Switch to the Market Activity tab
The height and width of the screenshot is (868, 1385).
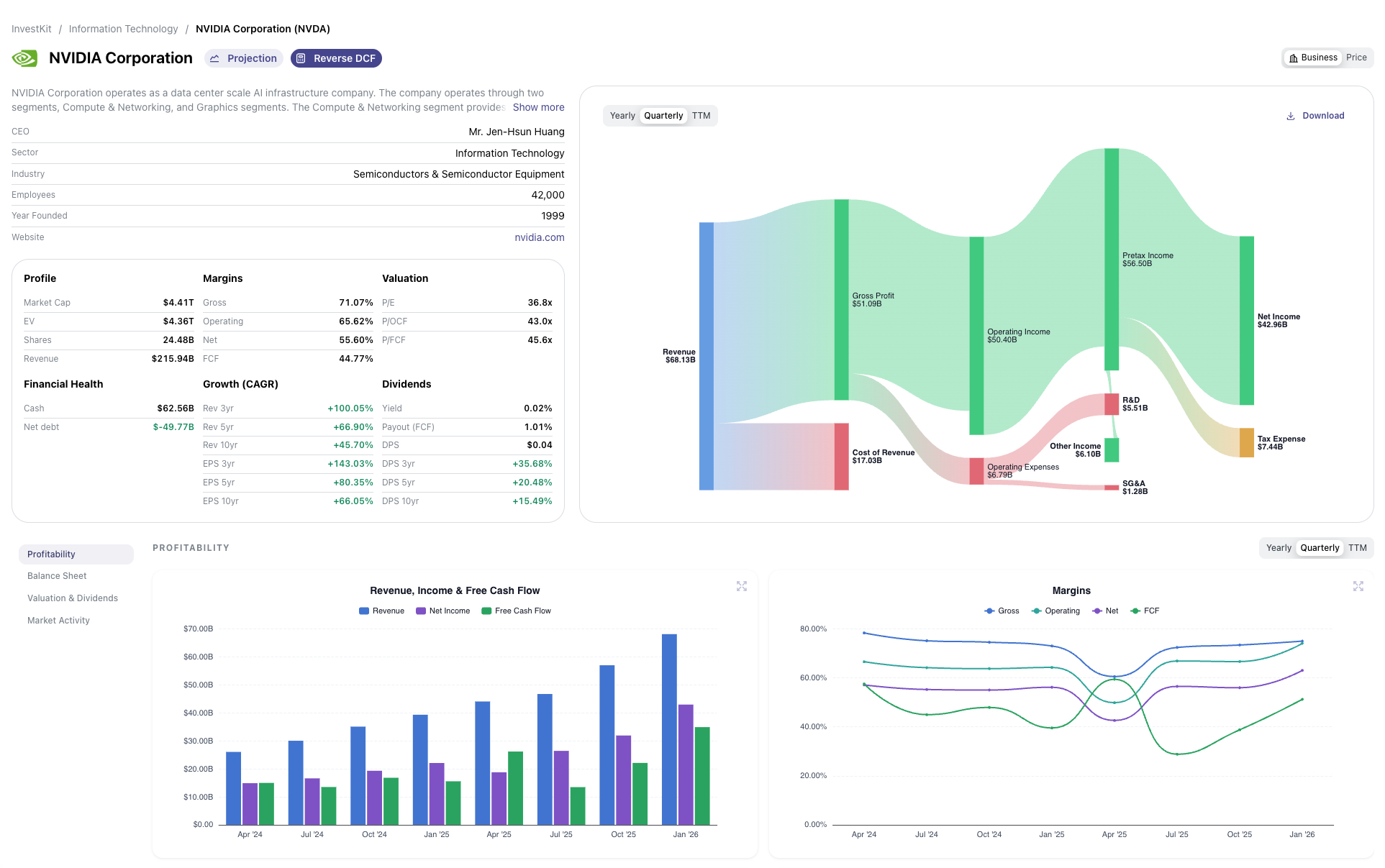pos(58,620)
